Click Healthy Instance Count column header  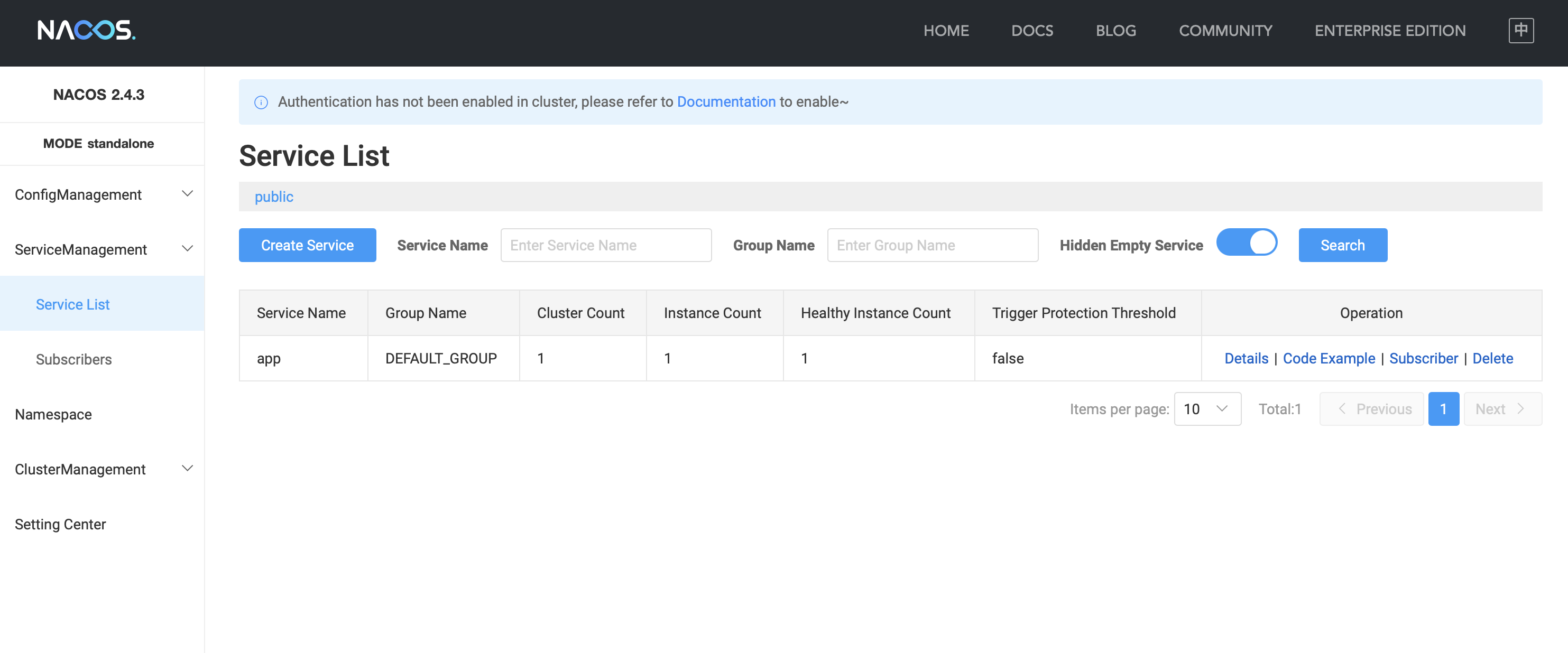(878, 313)
